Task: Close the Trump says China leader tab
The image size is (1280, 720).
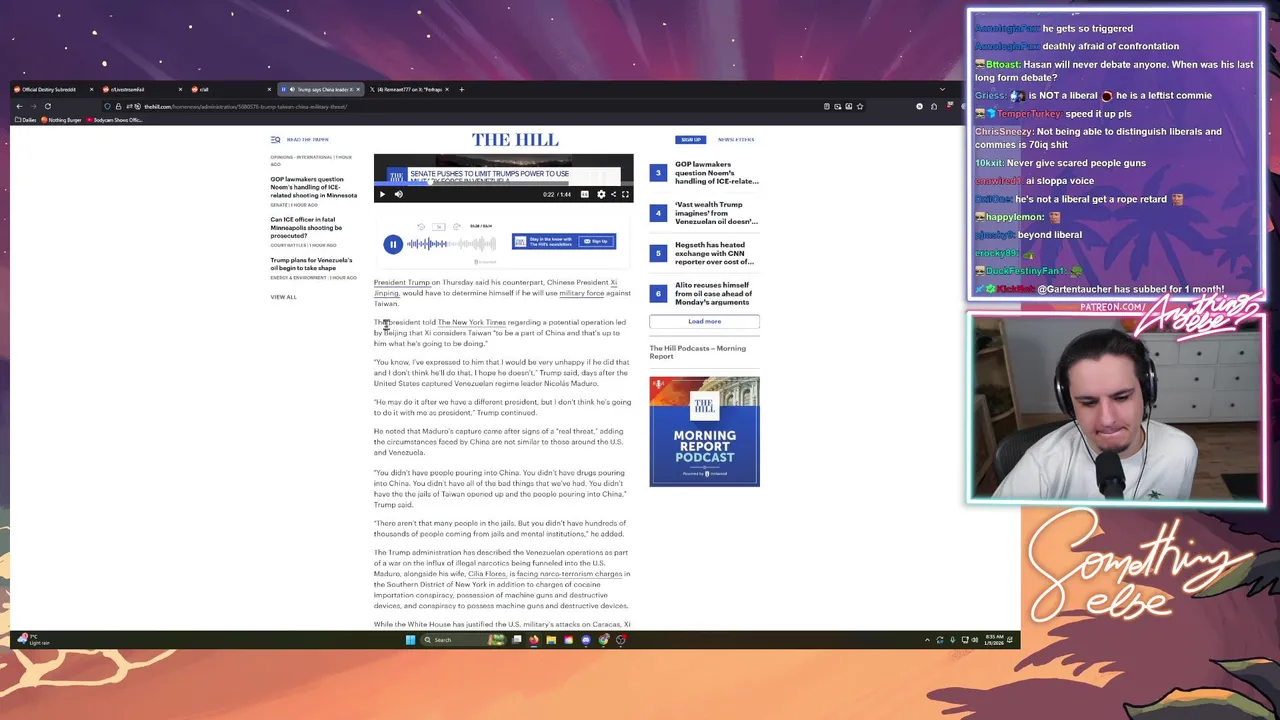Action: (x=358, y=90)
